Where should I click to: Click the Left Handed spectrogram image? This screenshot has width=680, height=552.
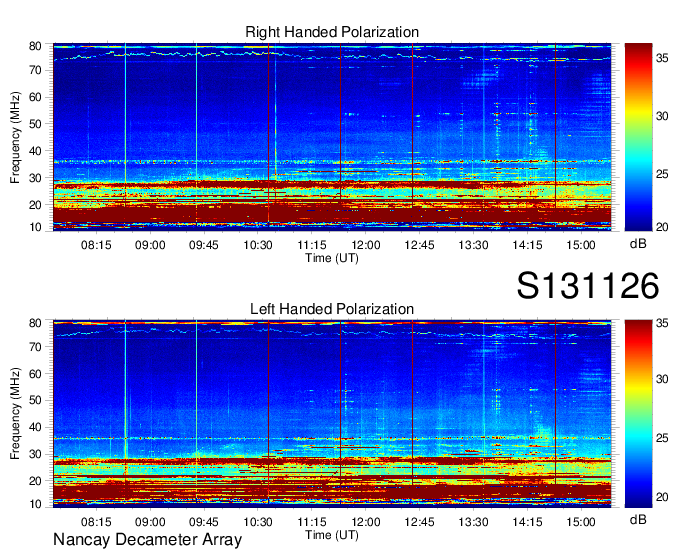point(332,414)
